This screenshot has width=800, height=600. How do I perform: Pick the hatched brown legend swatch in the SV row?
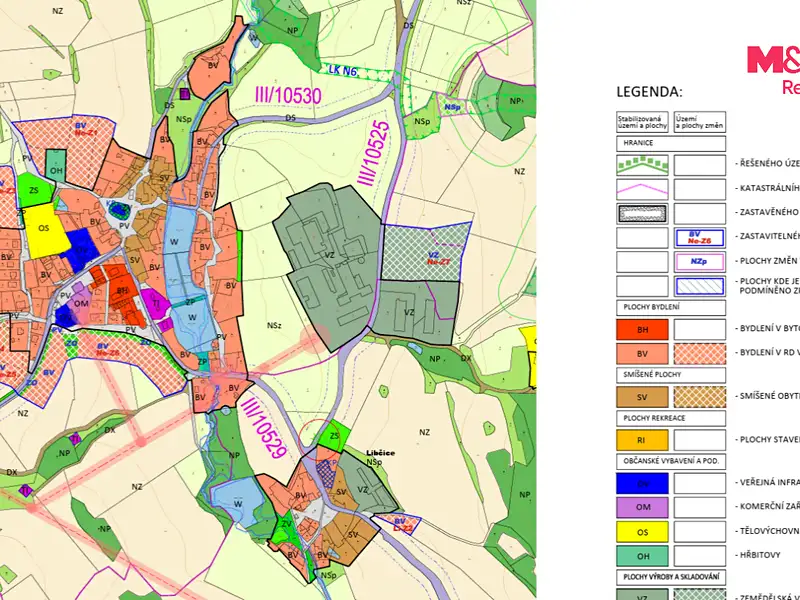coord(699,397)
